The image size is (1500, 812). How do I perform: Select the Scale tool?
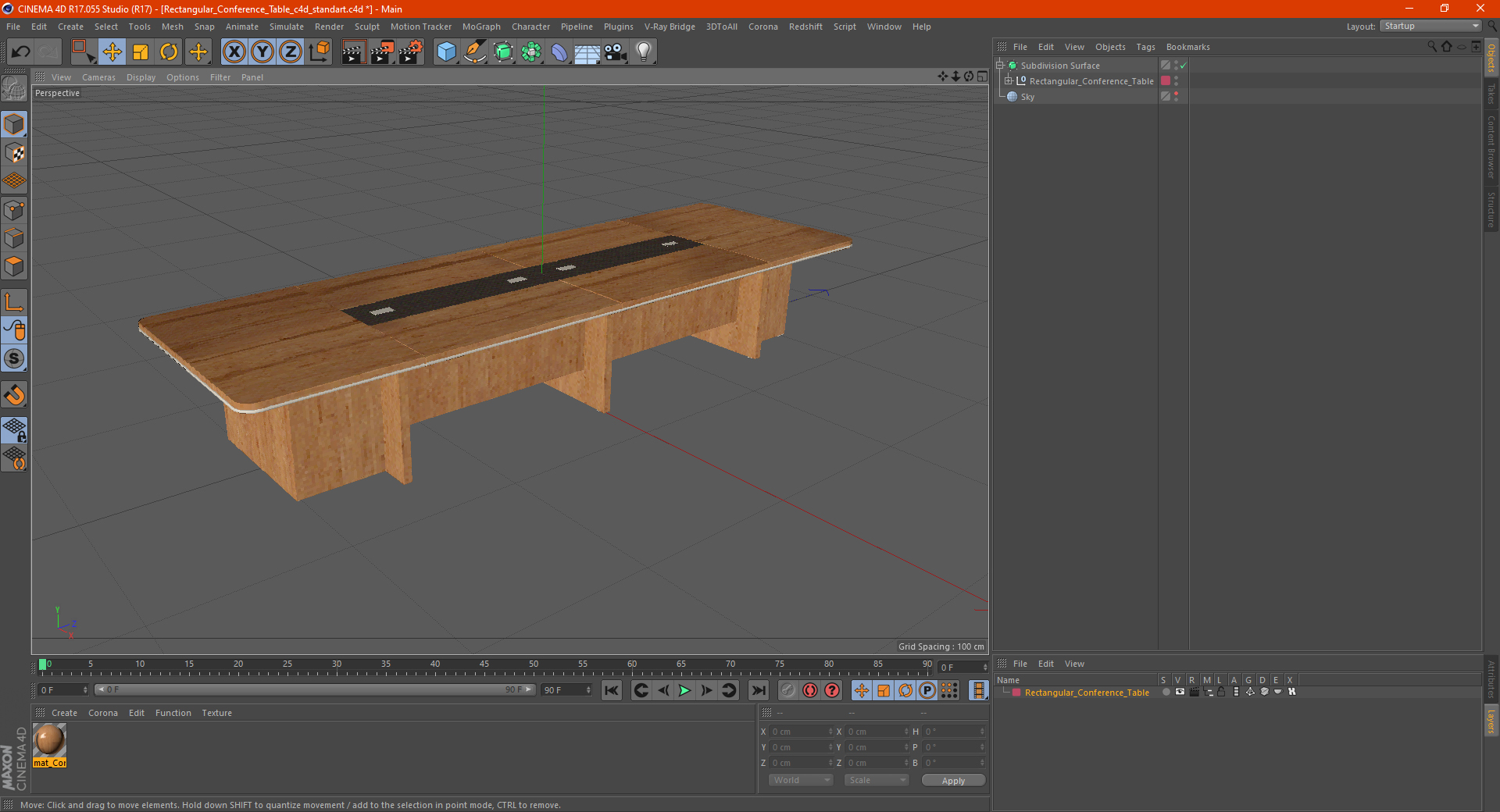click(x=141, y=52)
